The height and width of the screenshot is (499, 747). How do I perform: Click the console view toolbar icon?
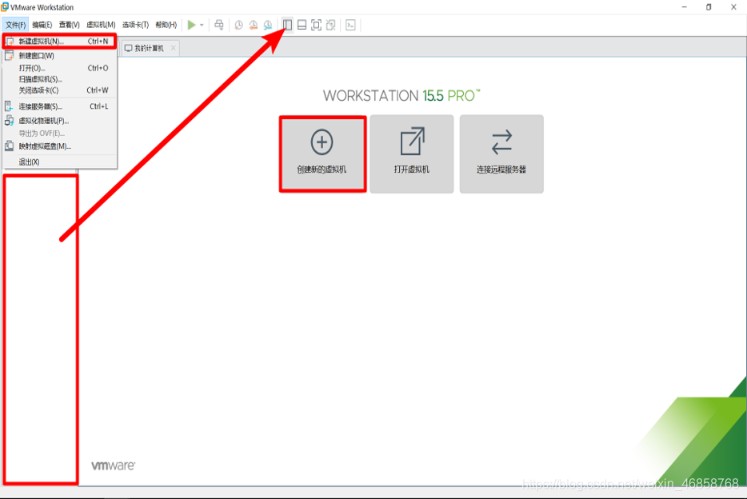click(351, 25)
